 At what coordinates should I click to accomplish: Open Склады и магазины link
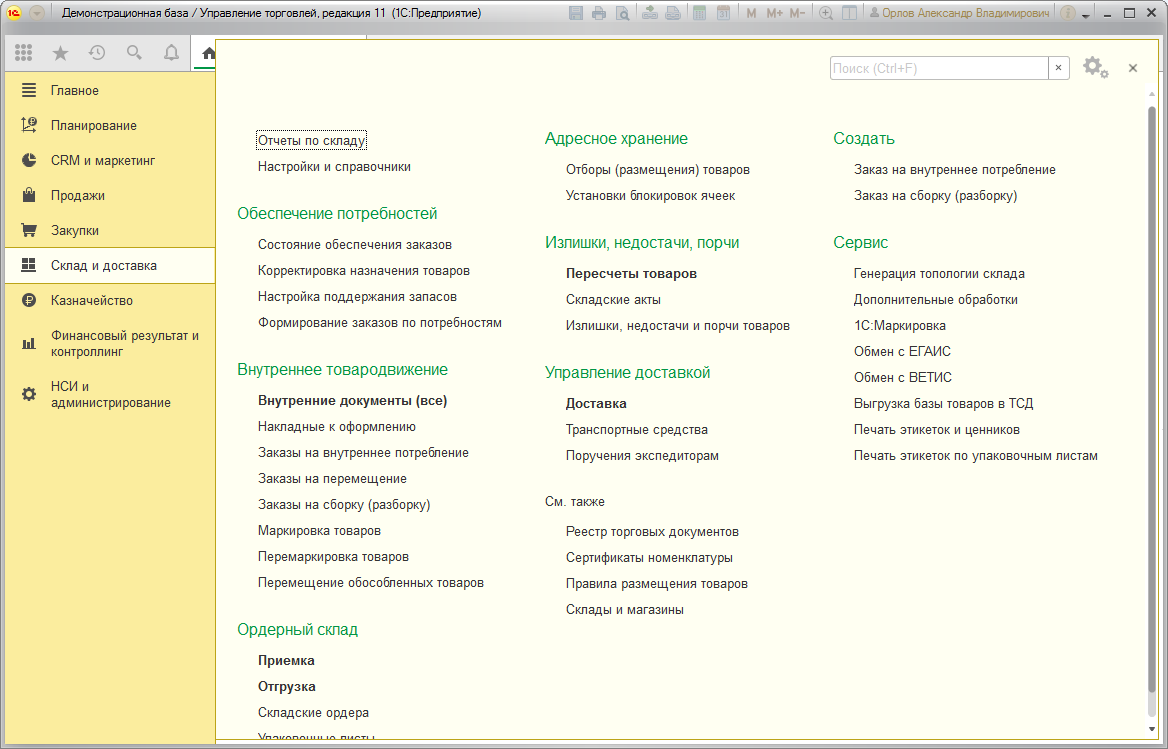625,610
